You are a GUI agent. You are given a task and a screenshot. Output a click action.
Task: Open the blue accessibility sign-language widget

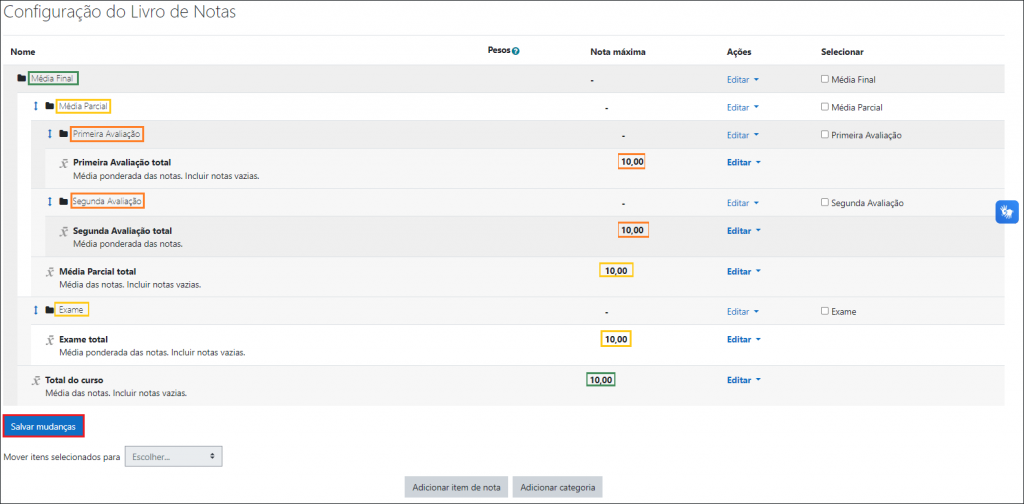click(x=1007, y=212)
